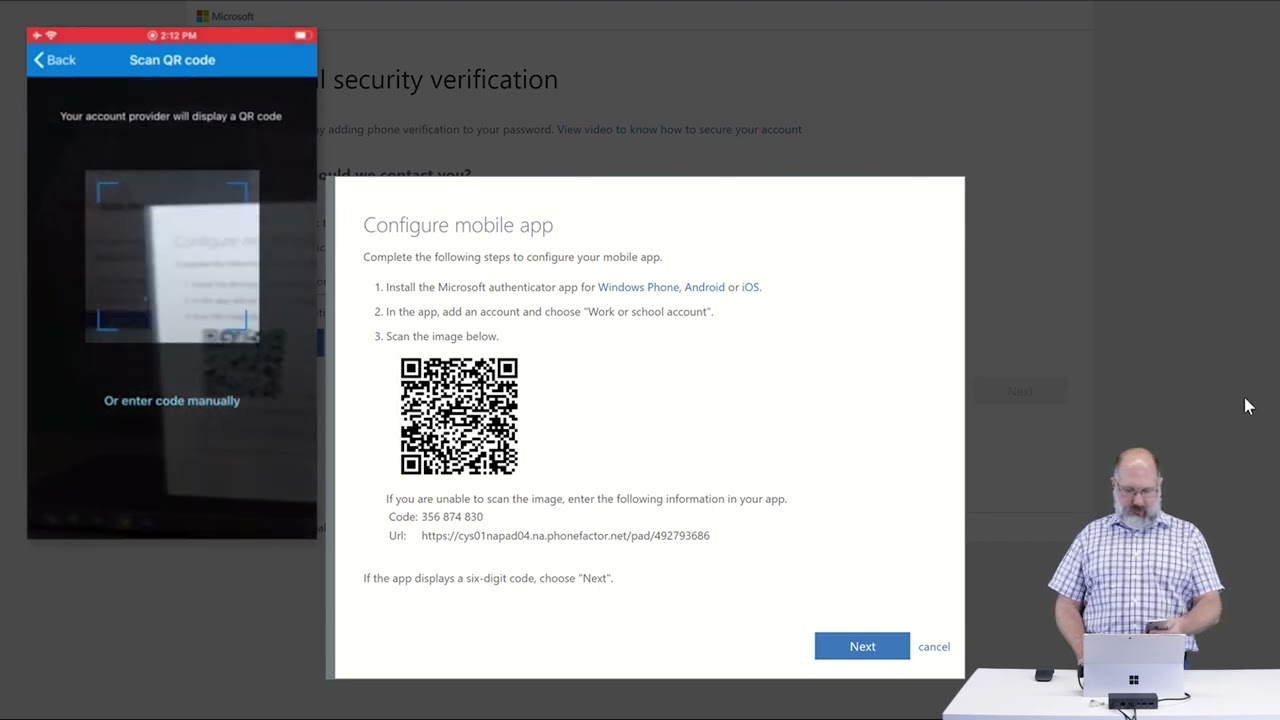Tap the battery icon in phone status bar
This screenshot has width=1280, height=720.
(300, 36)
